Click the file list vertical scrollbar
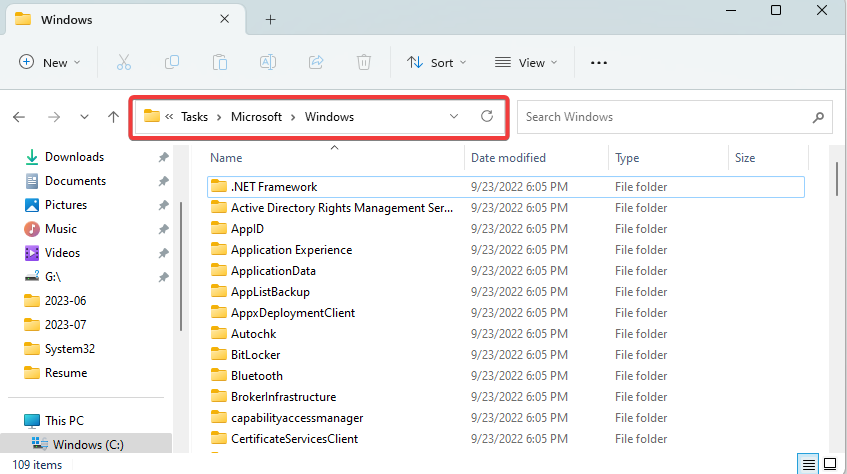 (836, 179)
